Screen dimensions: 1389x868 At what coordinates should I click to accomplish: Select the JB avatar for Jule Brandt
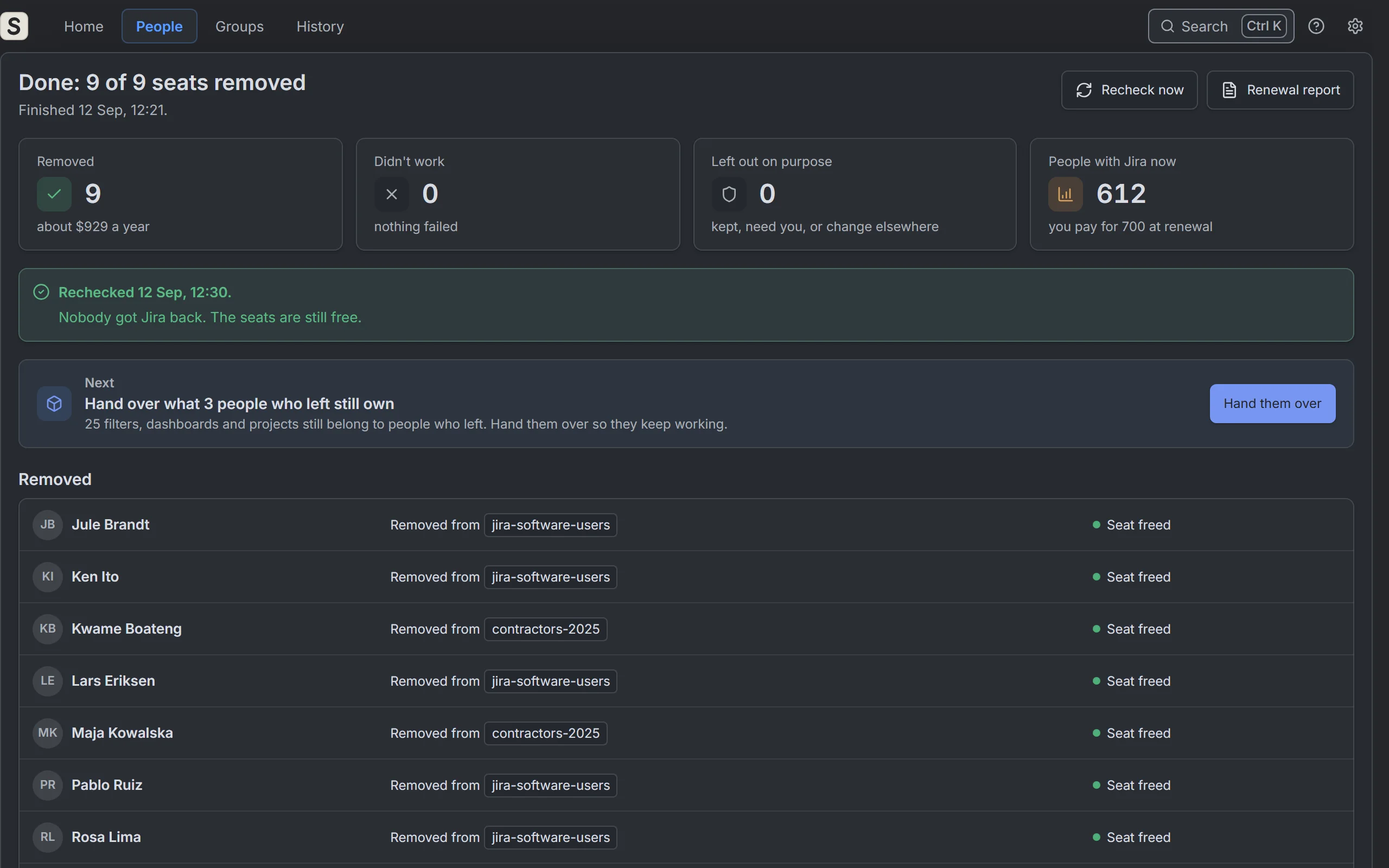48,525
